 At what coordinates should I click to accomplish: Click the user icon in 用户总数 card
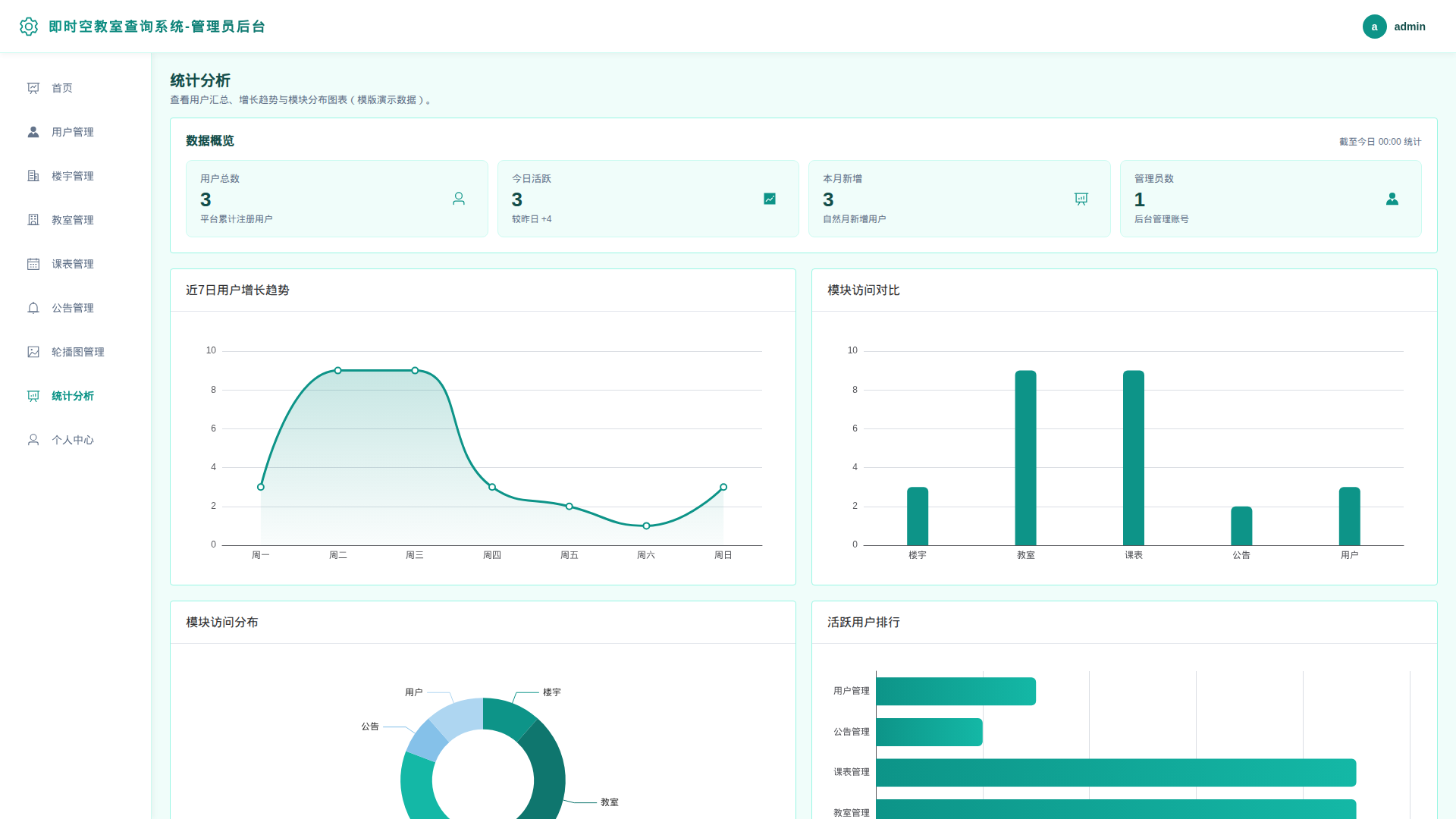point(459,199)
